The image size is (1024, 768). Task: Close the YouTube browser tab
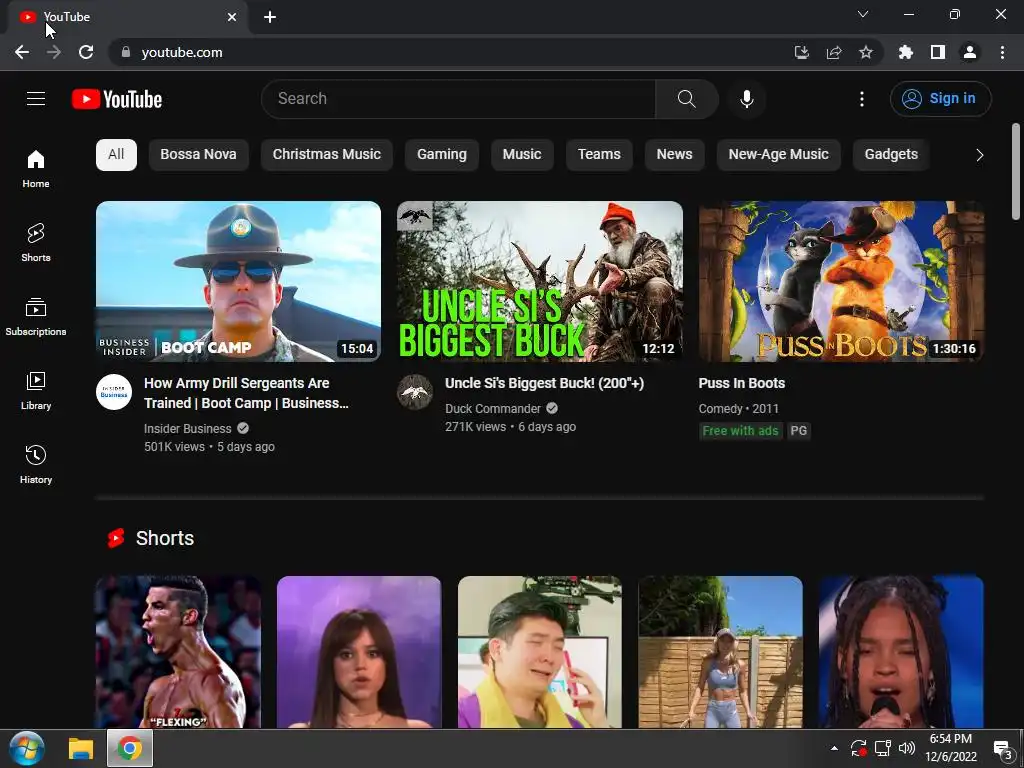(232, 17)
